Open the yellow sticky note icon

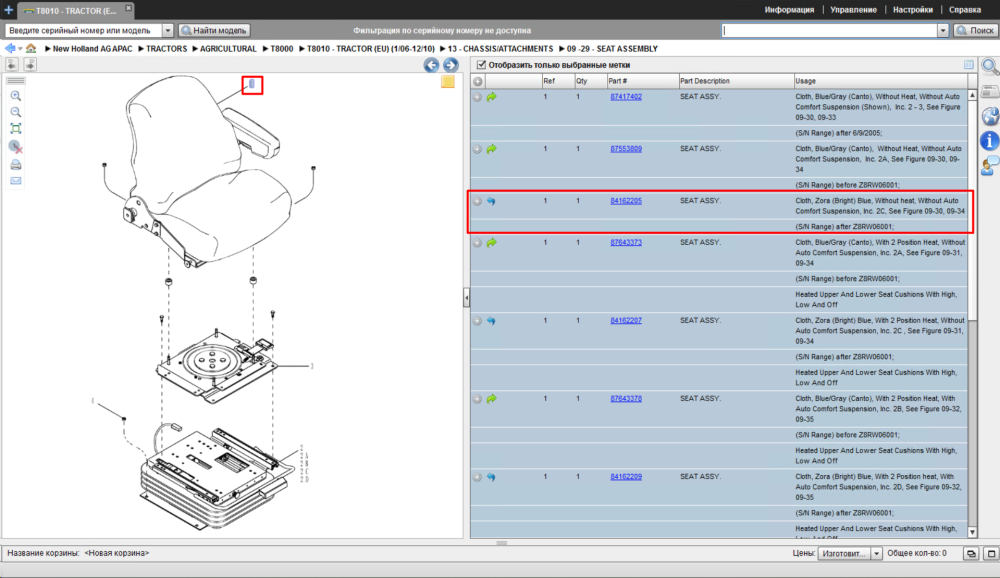(448, 82)
